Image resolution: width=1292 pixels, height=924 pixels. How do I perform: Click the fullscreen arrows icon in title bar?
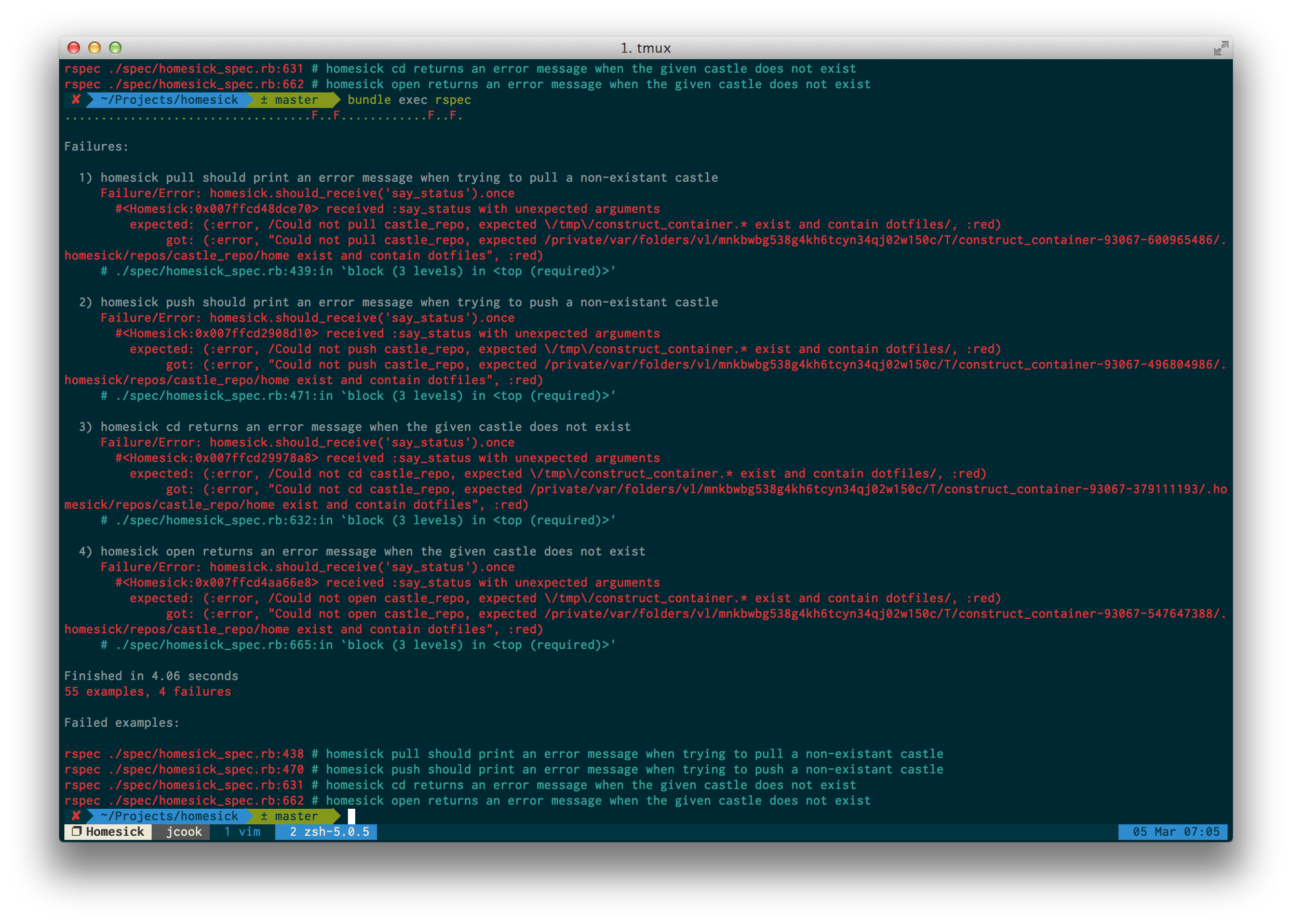(x=1220, y=48)
